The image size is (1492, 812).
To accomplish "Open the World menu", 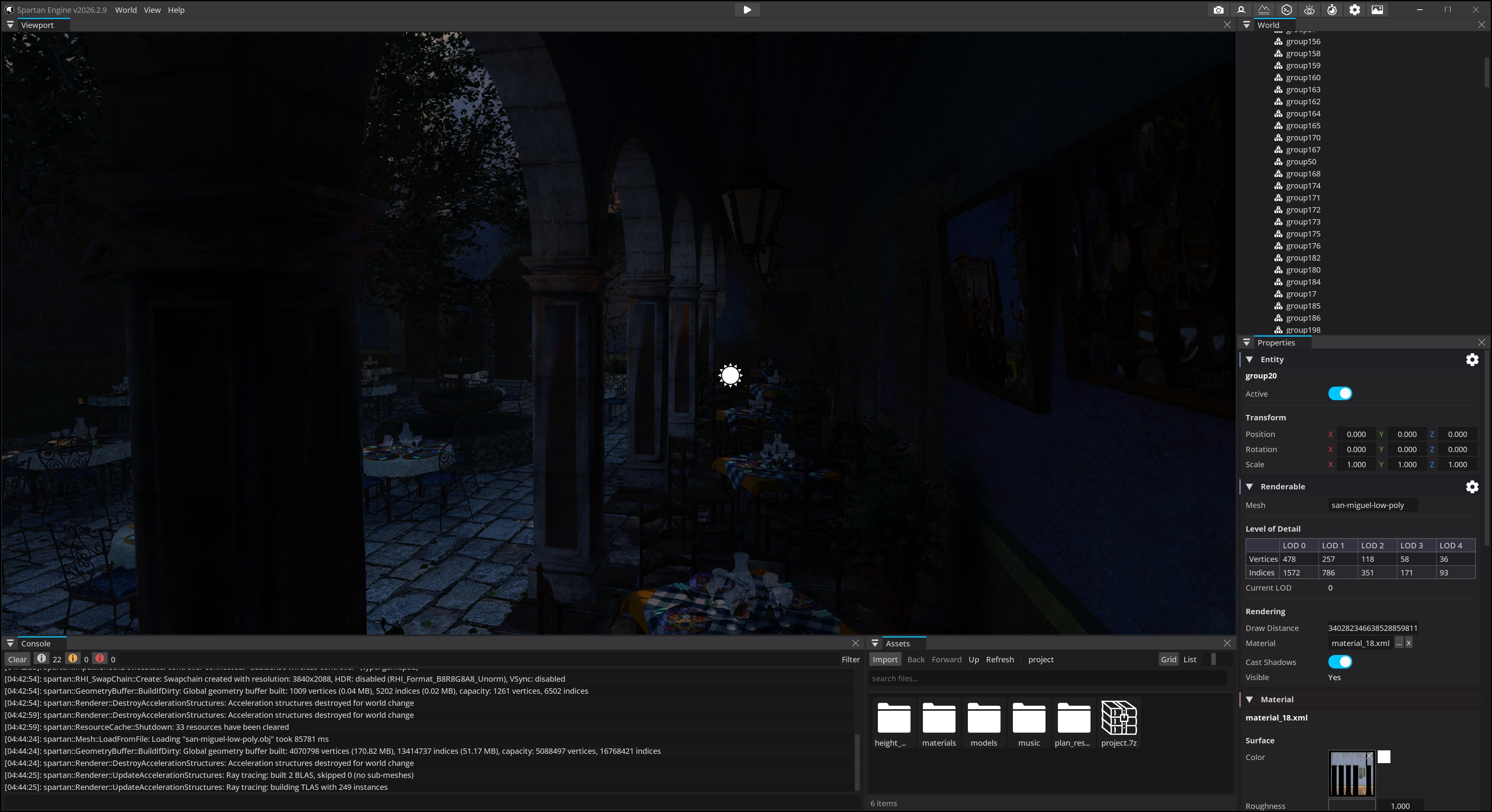I will [126, 10].
